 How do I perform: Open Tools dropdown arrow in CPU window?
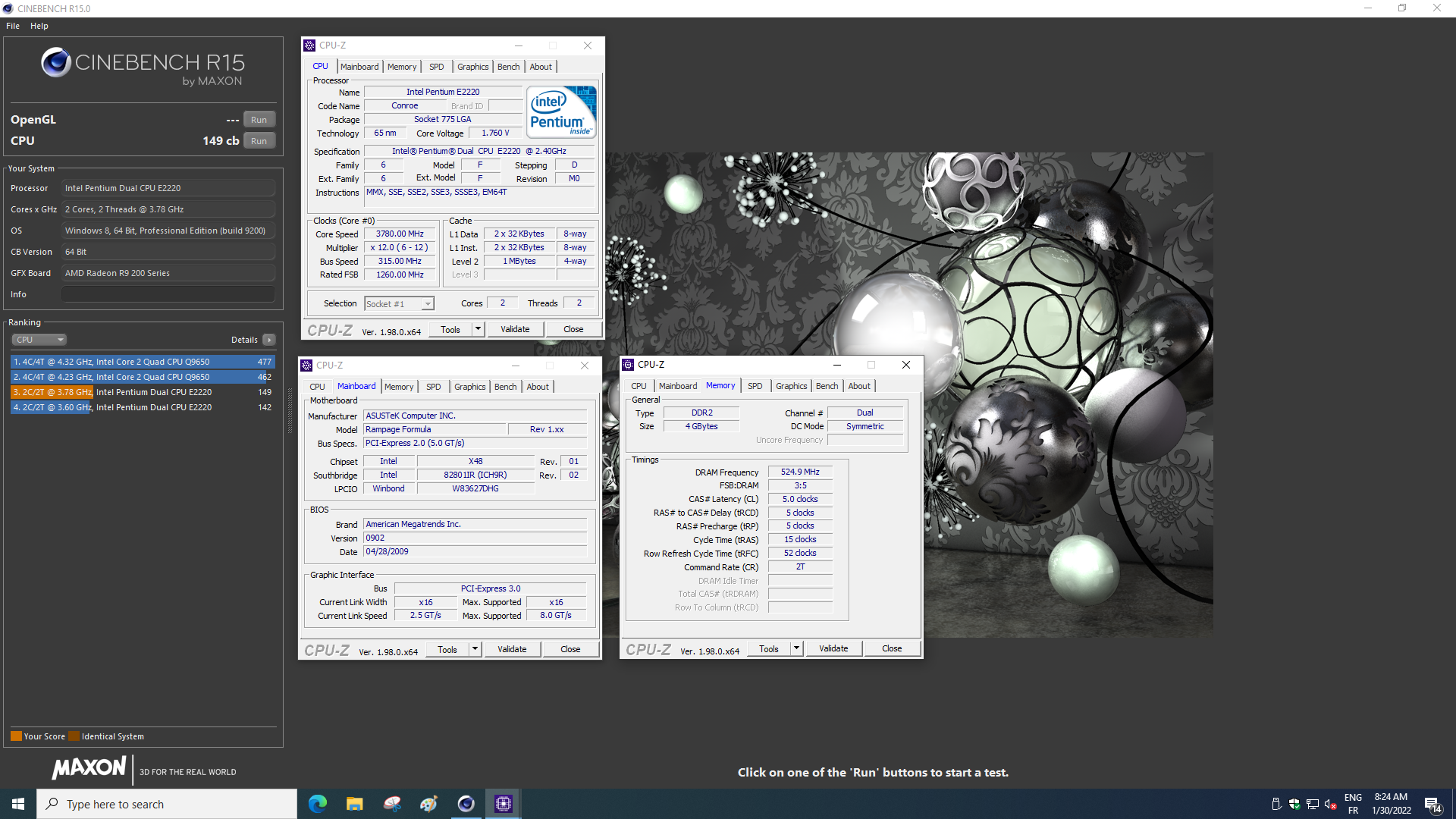click(x=478, y=329)
